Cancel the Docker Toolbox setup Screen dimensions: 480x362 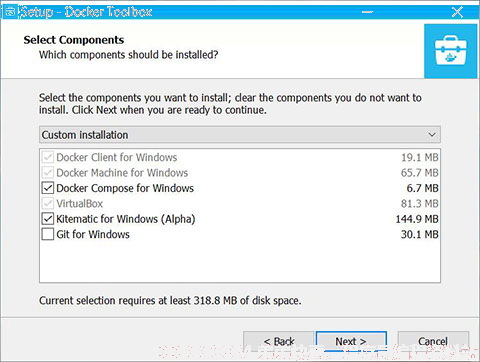pos(433,341)
